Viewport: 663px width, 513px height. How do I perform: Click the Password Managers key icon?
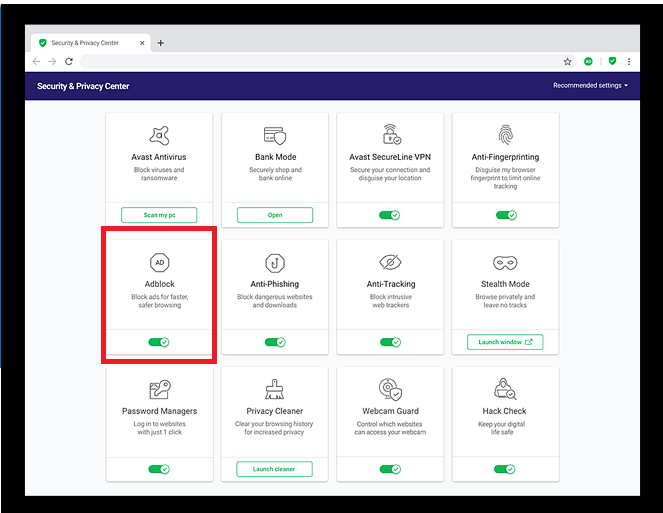(160, 390)
